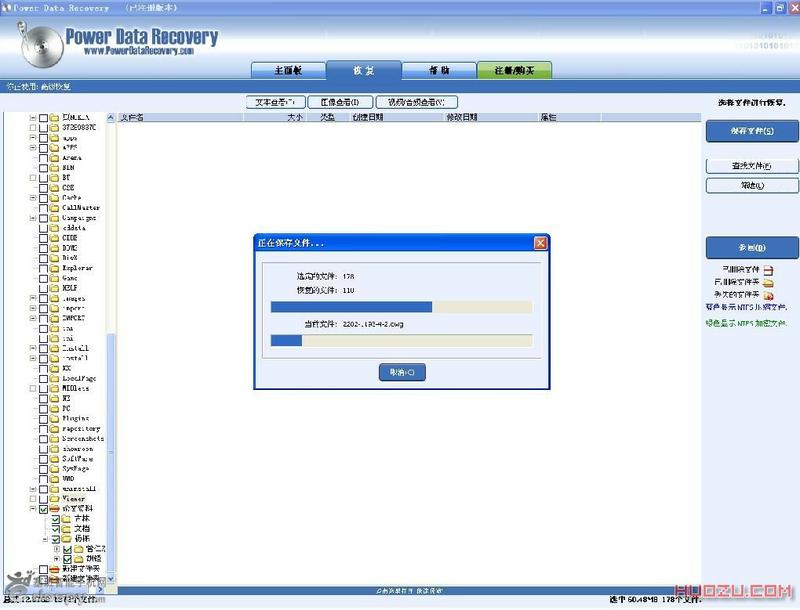The width and height of the screenshot is (800, 610).
Task: Click the 图像查看(I) button
Action: [340, 103]
